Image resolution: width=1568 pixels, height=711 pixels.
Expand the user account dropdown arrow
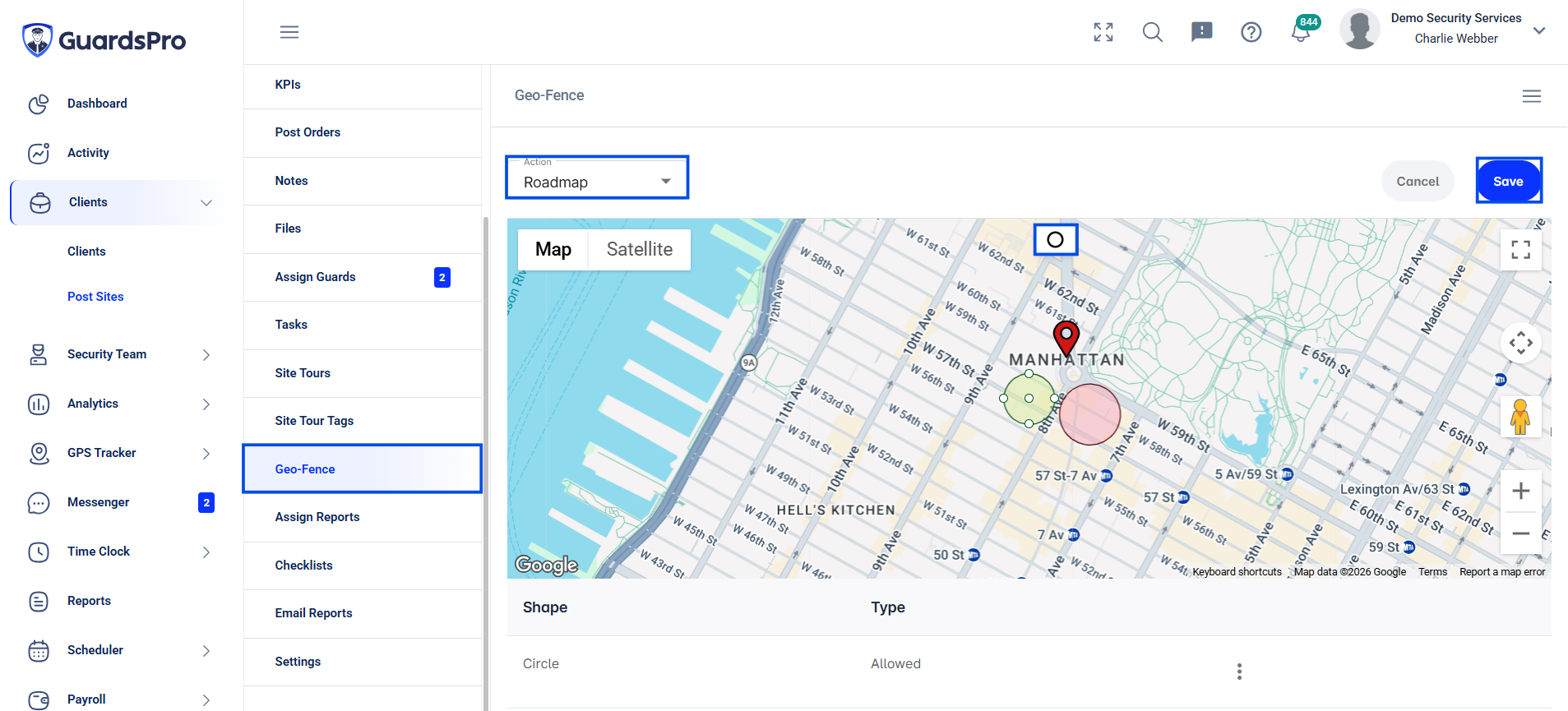point(1539,30)
